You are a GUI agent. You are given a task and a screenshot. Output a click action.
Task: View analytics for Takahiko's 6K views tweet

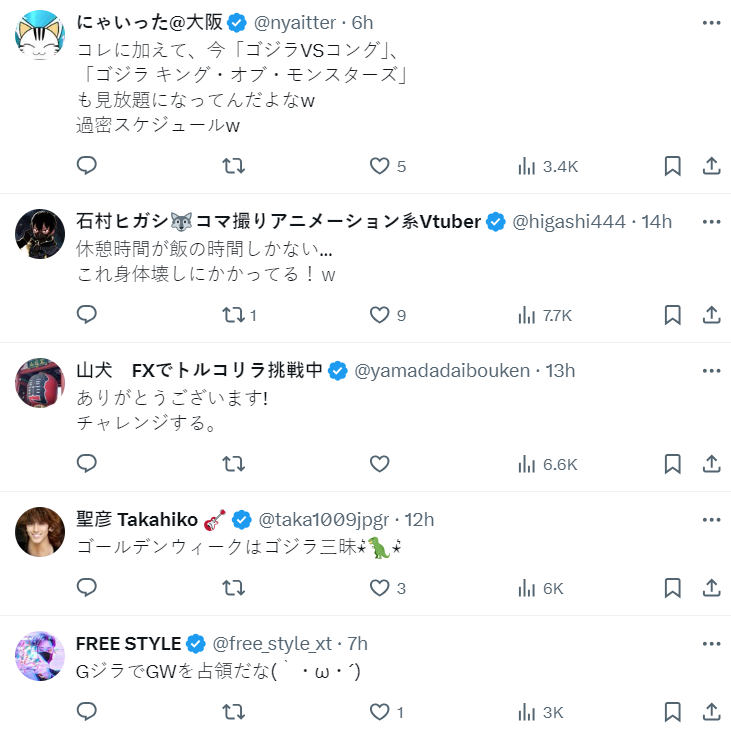coord(541,588)
